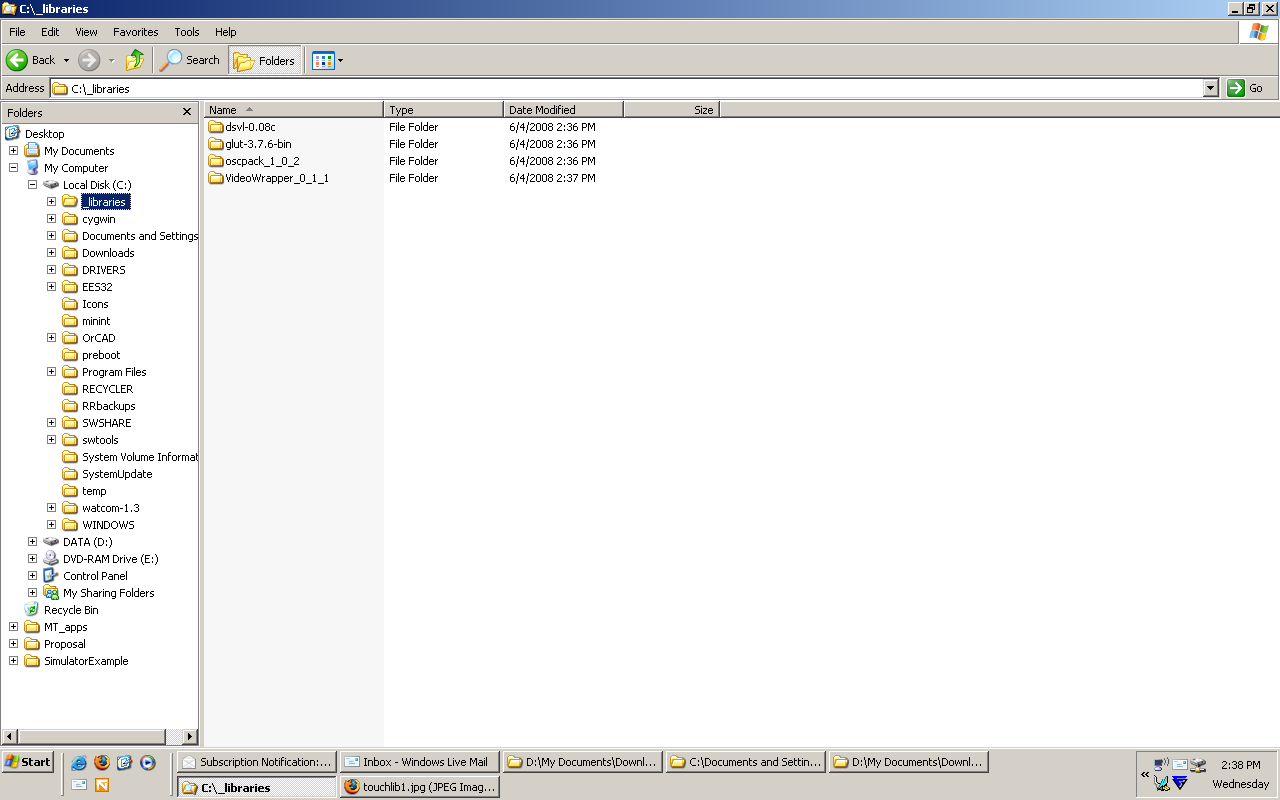Launch Windows Media Player from Quick Launch
This screenshot has width=1280, height=800.
click(148, 762)
